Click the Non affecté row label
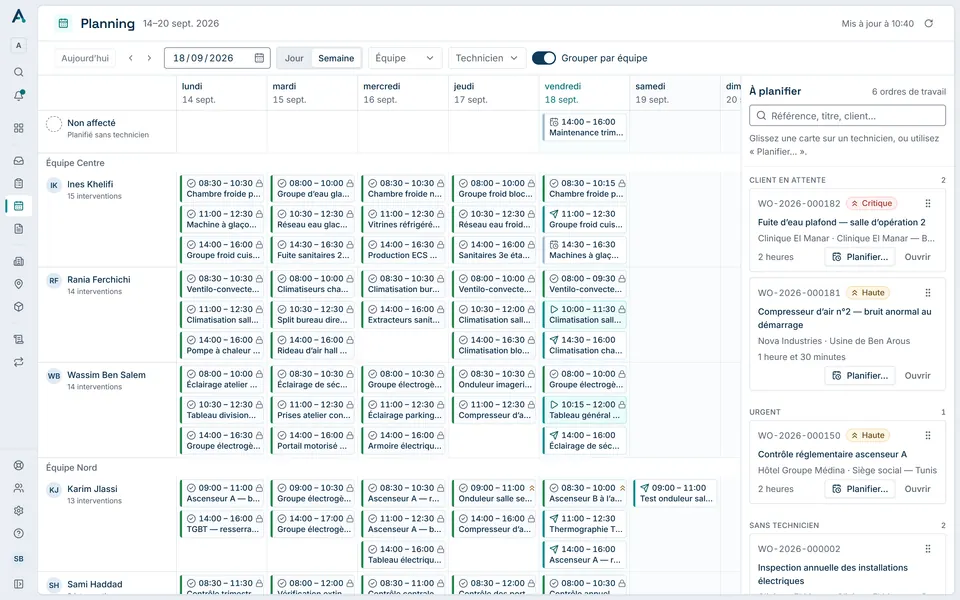This screenshot has height=600, width=960. coord(91,123)
